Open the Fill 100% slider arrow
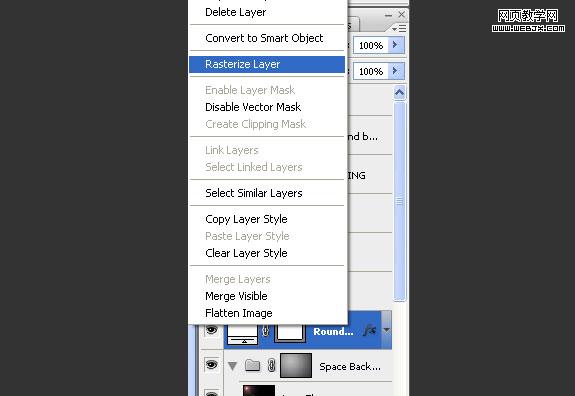575x396 pixels. (396, 71)
